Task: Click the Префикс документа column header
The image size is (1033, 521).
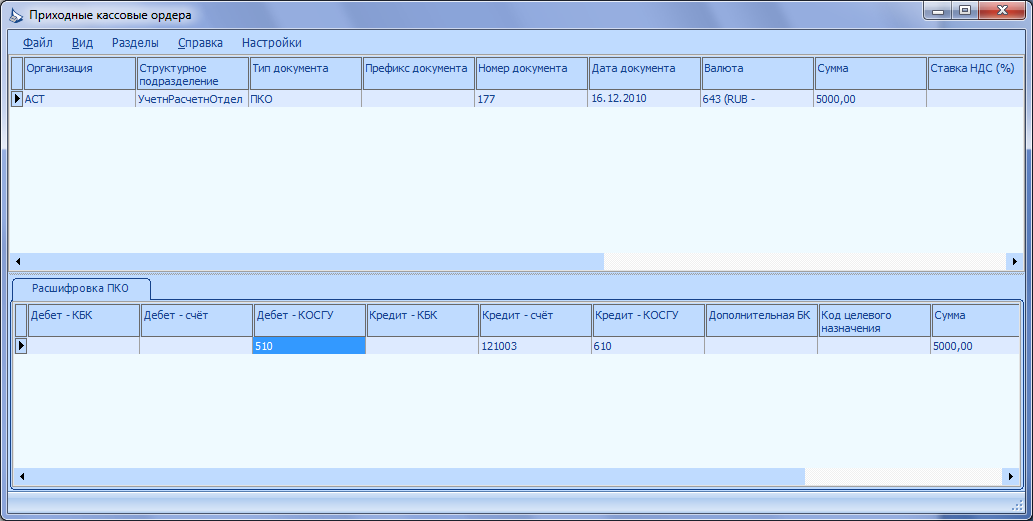Action: pyautogui.click(x=419, y=74)
